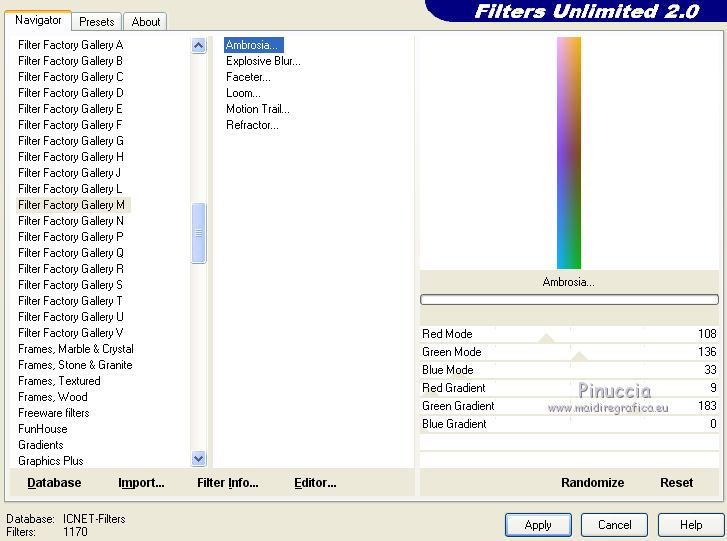This screenshot has width=727, height=541.
Task: Click the category list scroll up arrow
Action: 198,45
